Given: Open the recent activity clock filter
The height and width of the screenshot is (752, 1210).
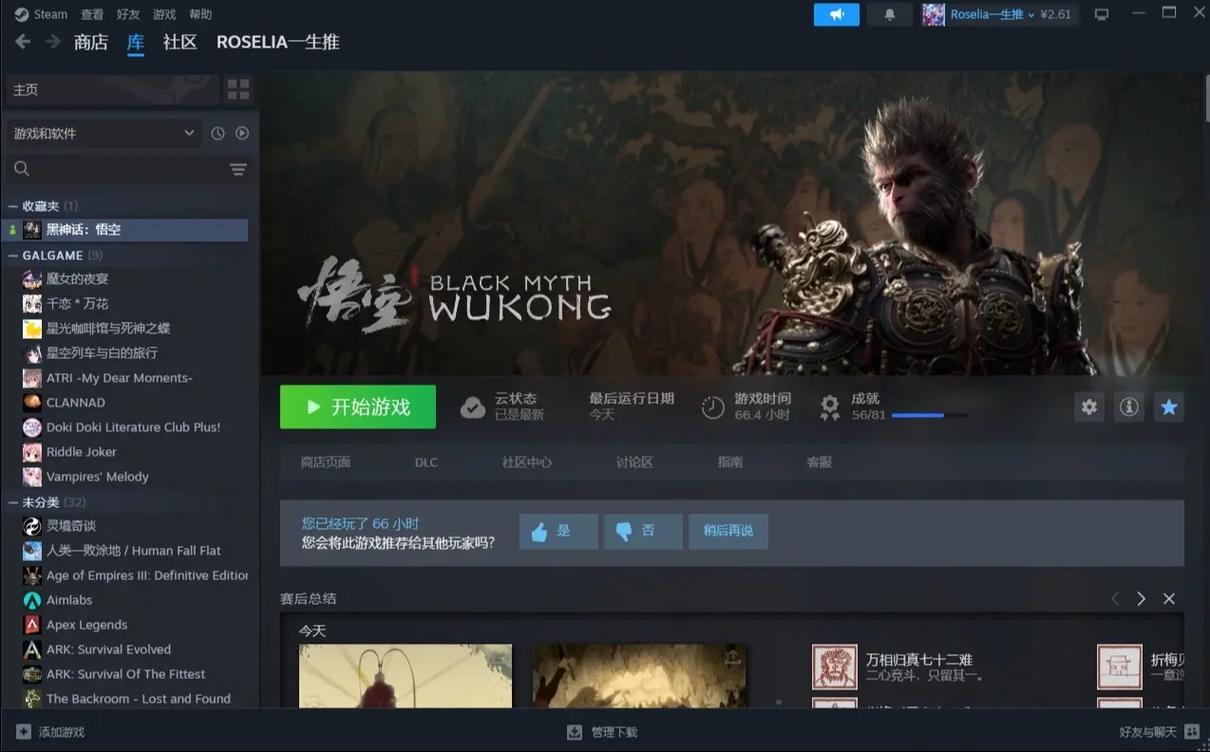Looking at the screenshot, I should [218, 133].
